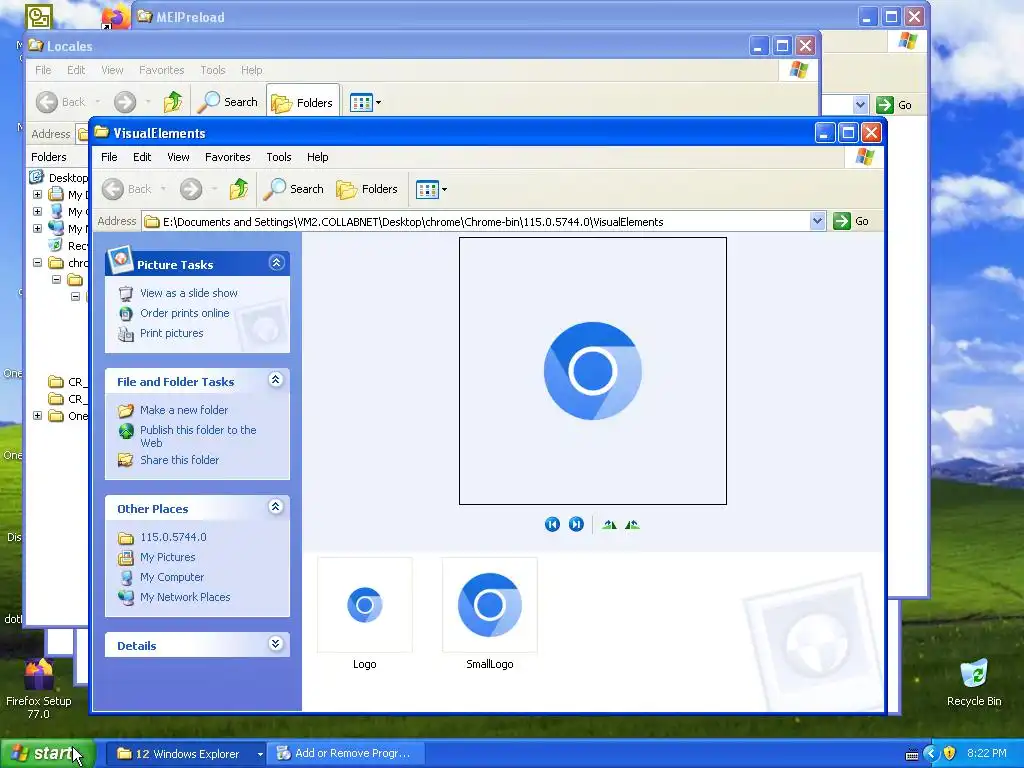Click Search in the VisualElements toolbar
Screen dimensions: 1024x768
(x=294, y=189)
